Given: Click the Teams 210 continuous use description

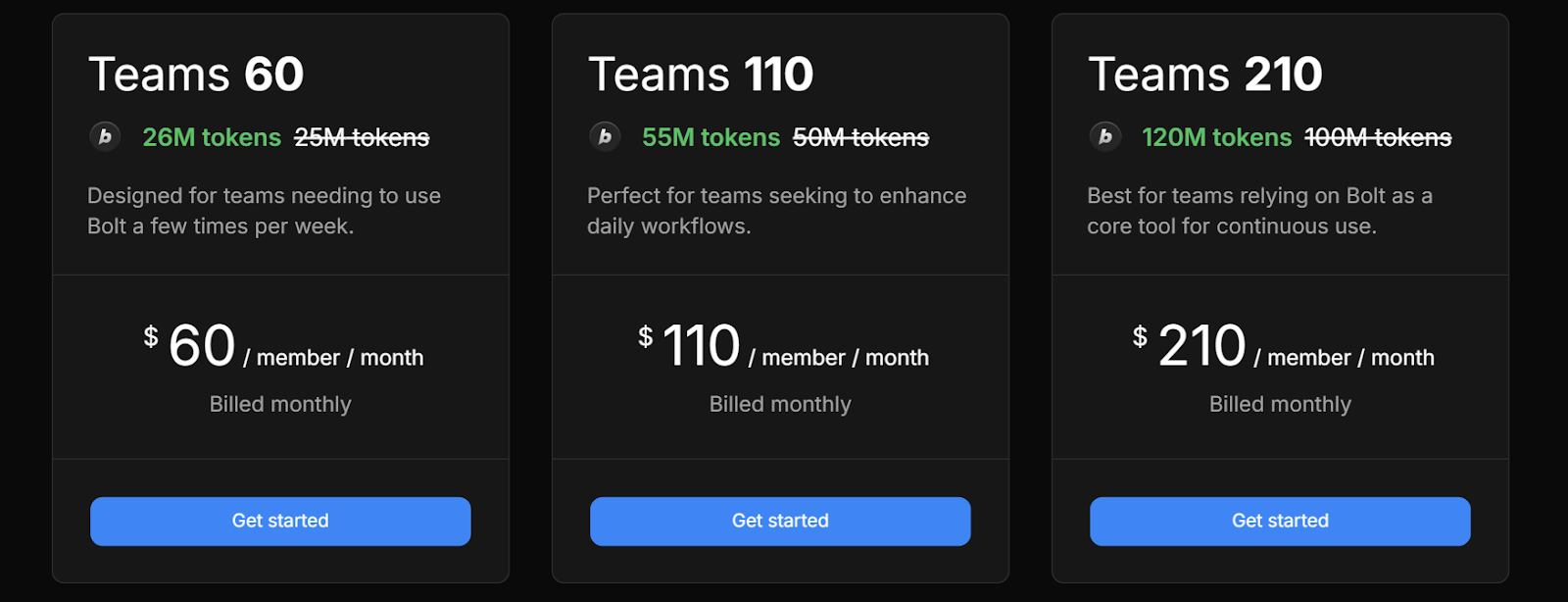Looking at the screenshot, I should point(1259,211).
